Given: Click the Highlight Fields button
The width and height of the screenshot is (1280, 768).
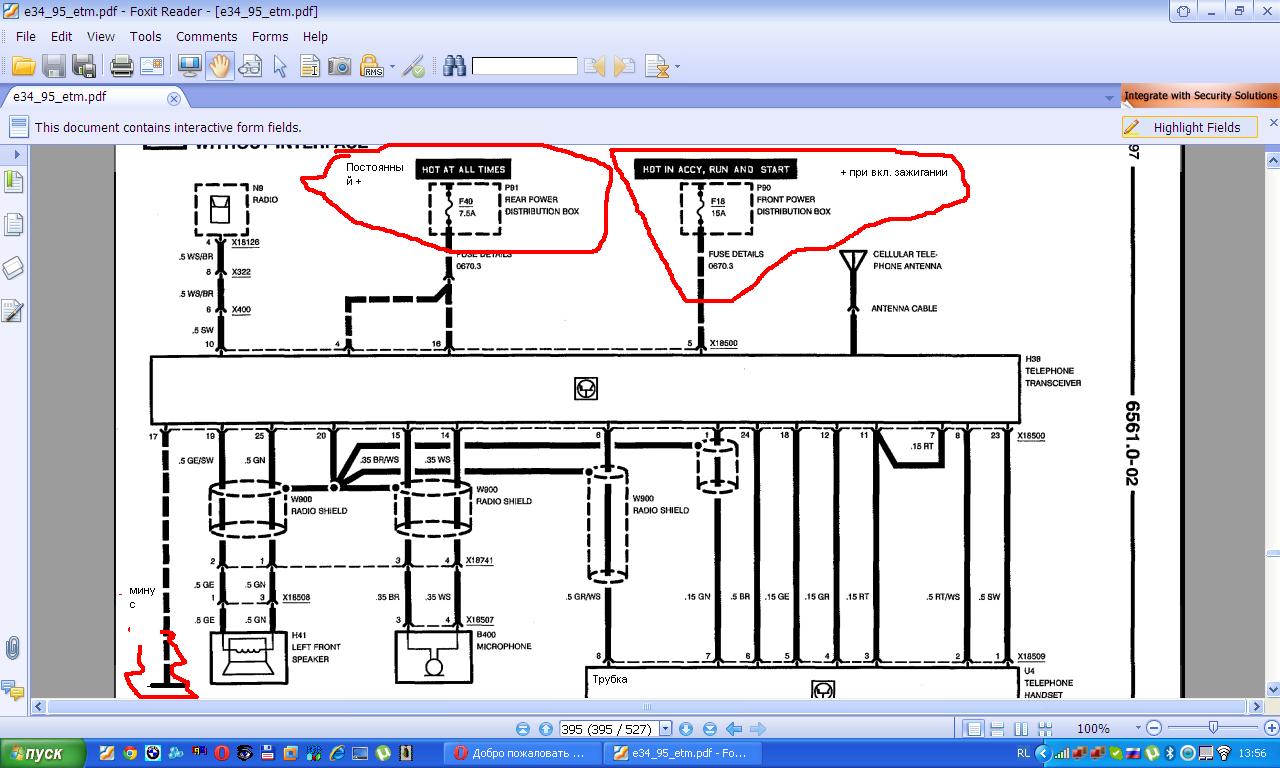Looking at the screenshot, I should 1189,127.
